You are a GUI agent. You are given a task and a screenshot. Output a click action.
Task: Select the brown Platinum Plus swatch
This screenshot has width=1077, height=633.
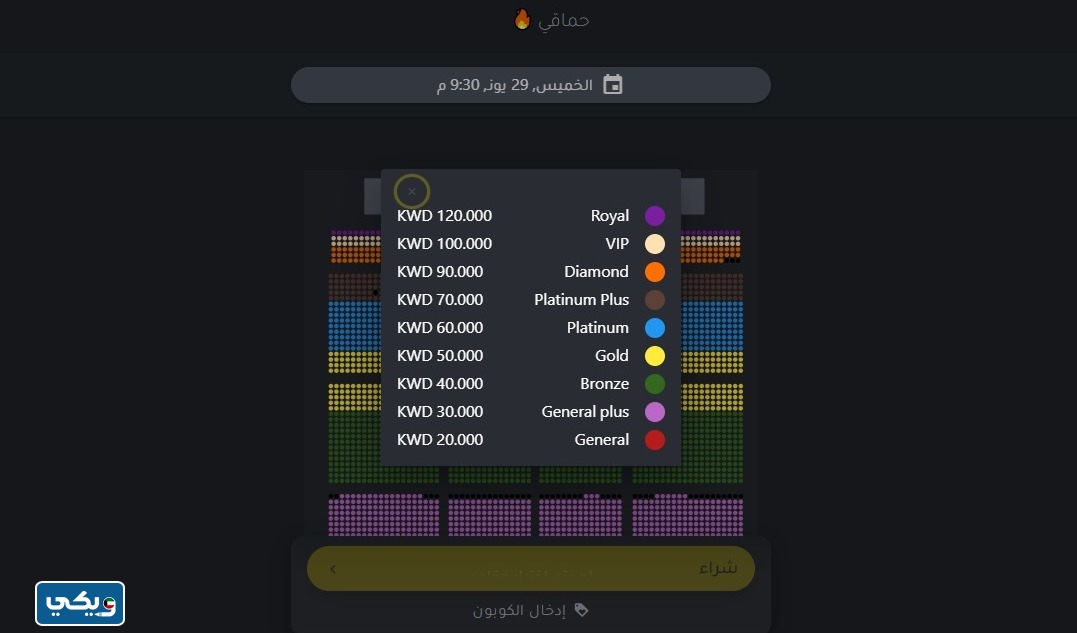click(655, 300)
